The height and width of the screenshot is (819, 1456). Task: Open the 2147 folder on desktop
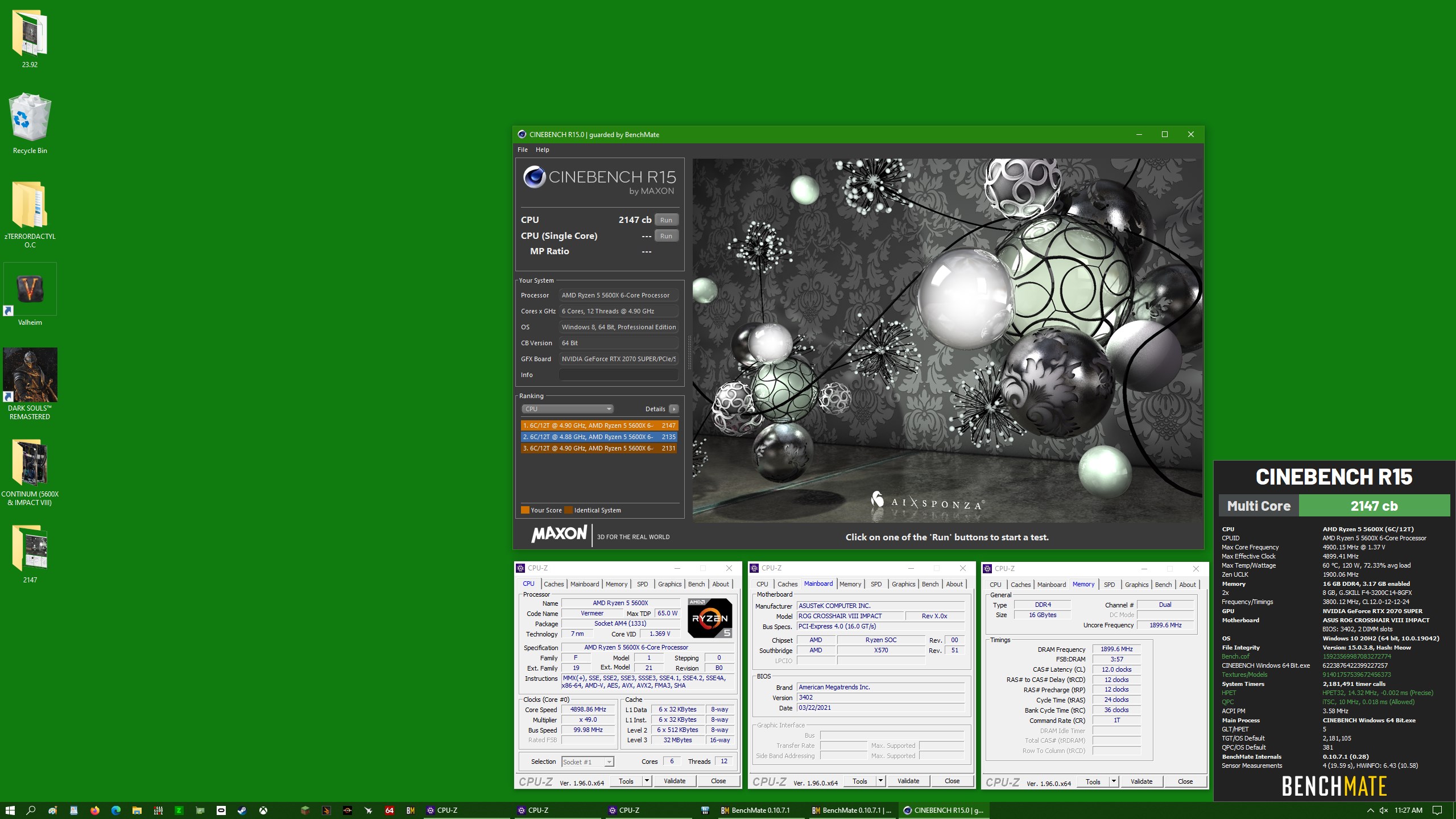point(30,555)
